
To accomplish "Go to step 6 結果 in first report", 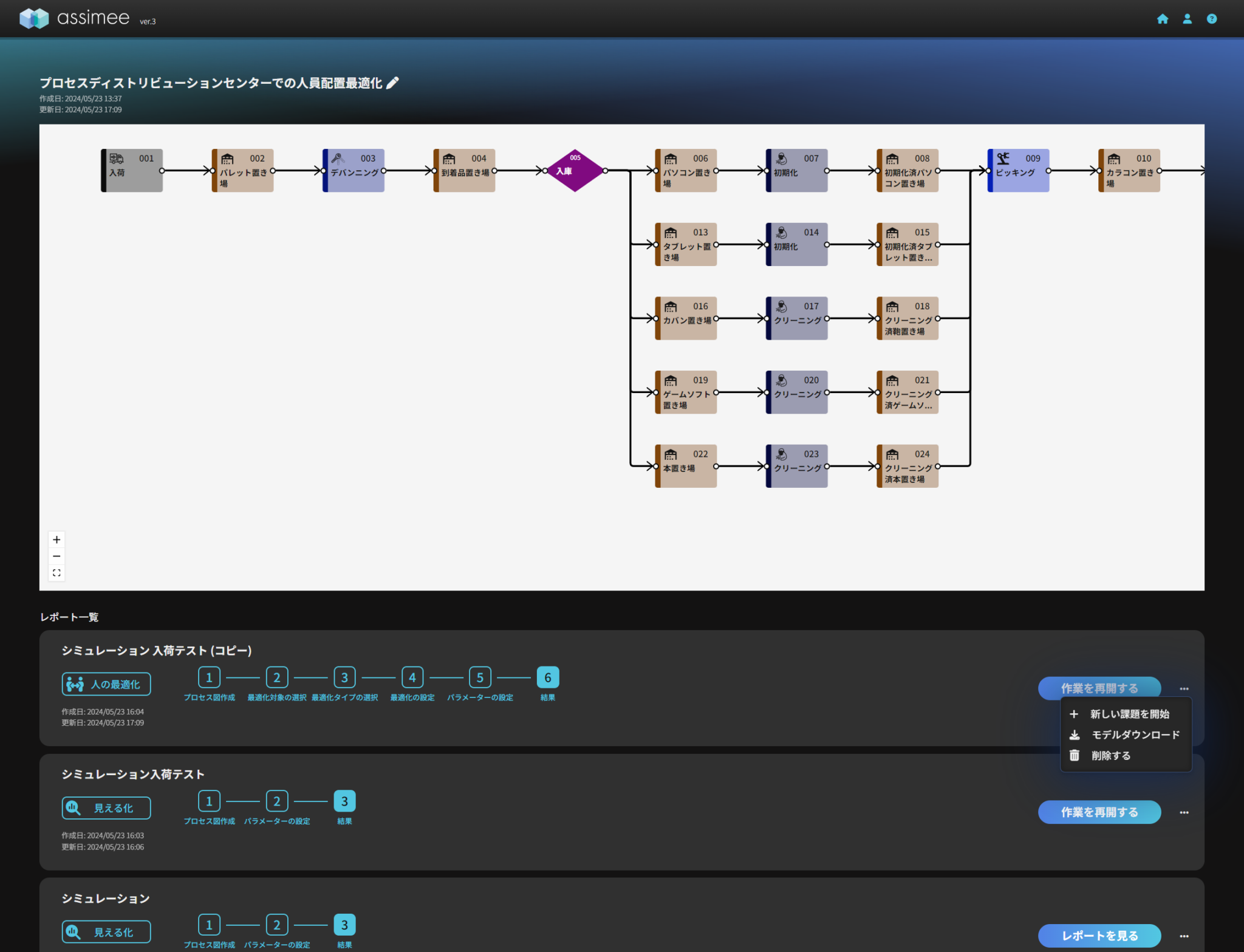I will click(x=547, y=677).
